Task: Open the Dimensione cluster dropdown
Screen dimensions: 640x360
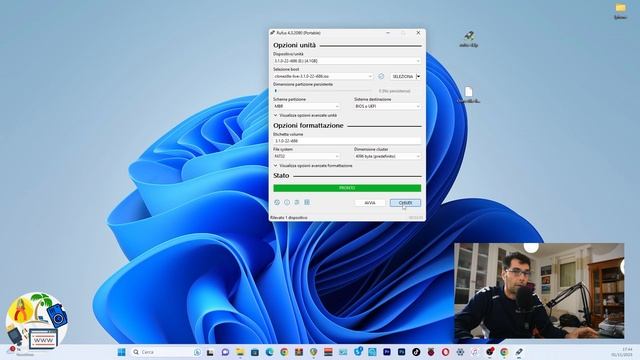Action: 387,156
